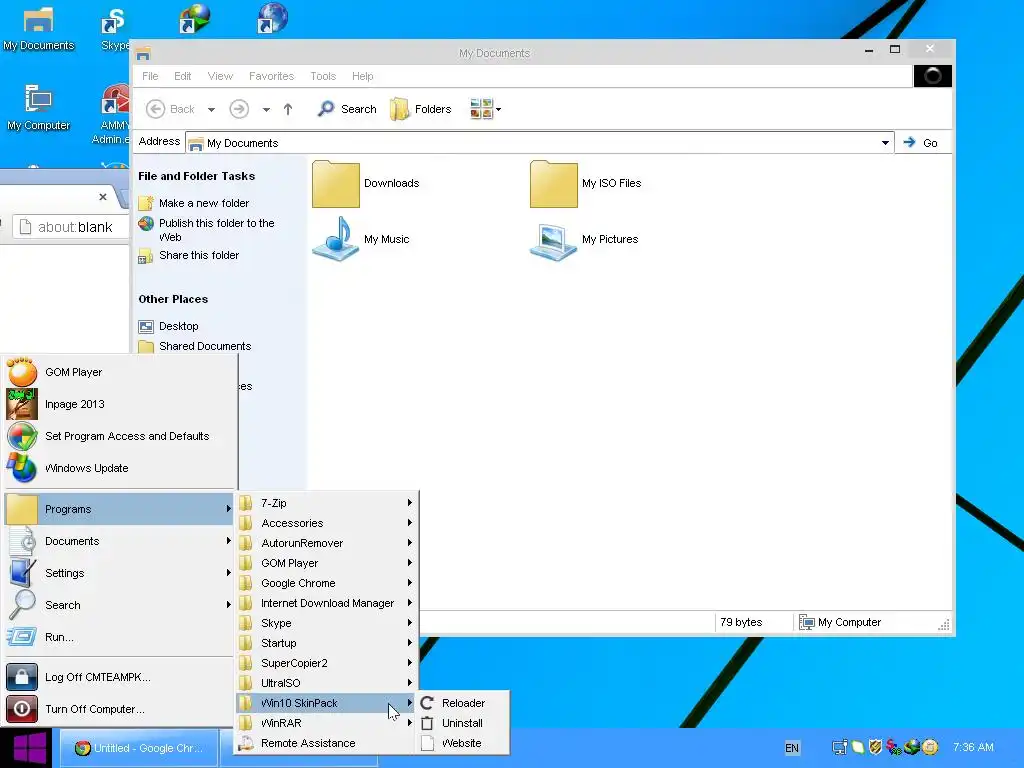Toggle the Folders pane button
Screen dimensions: 1024x768
(x=421, y=109)
